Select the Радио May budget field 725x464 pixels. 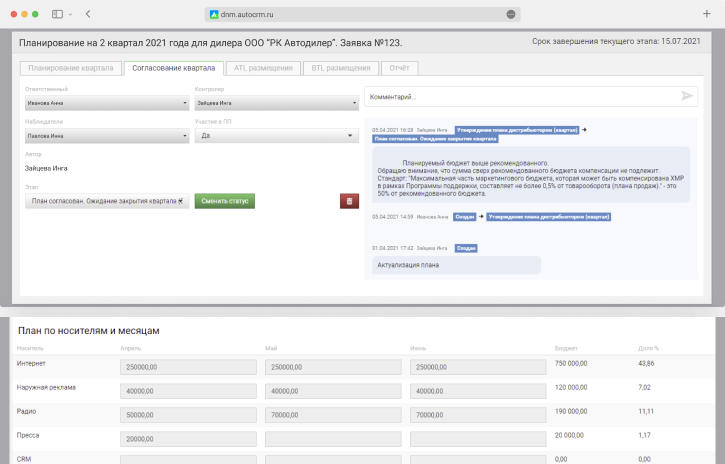(331, 411)
